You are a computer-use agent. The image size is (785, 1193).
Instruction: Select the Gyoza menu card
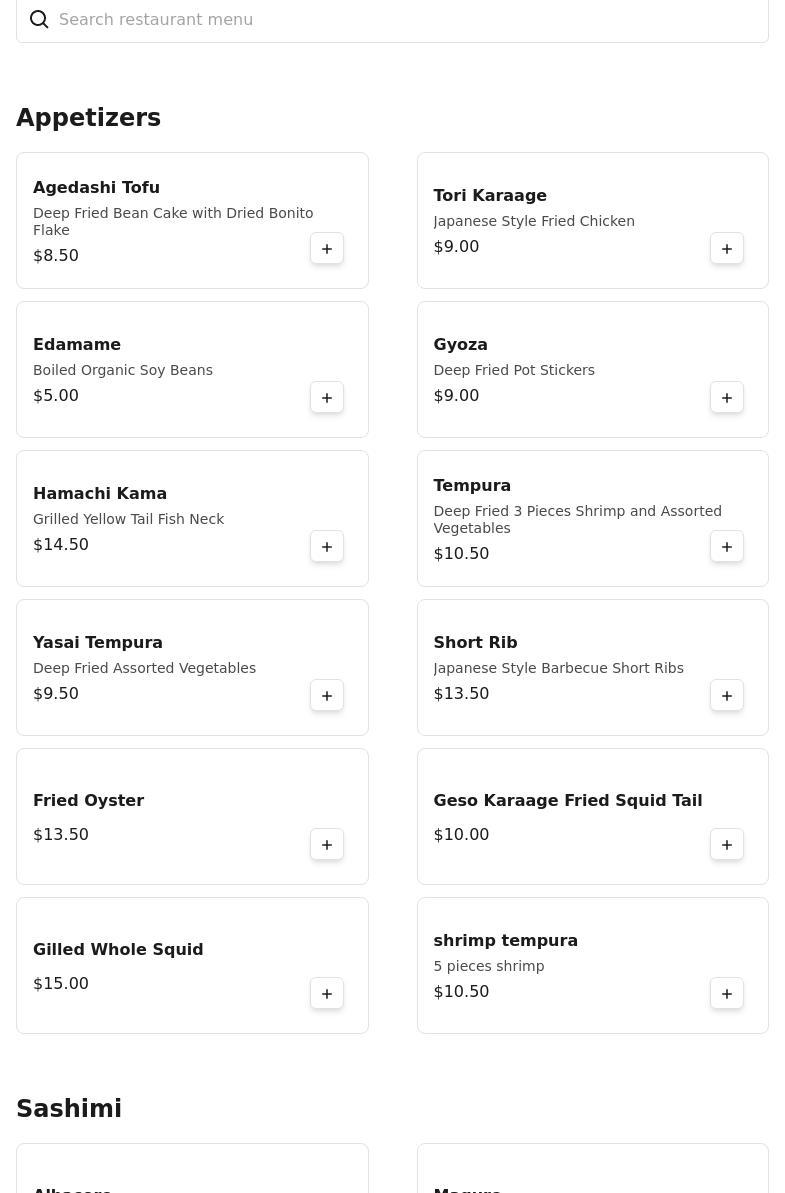(x=593, y=370)
